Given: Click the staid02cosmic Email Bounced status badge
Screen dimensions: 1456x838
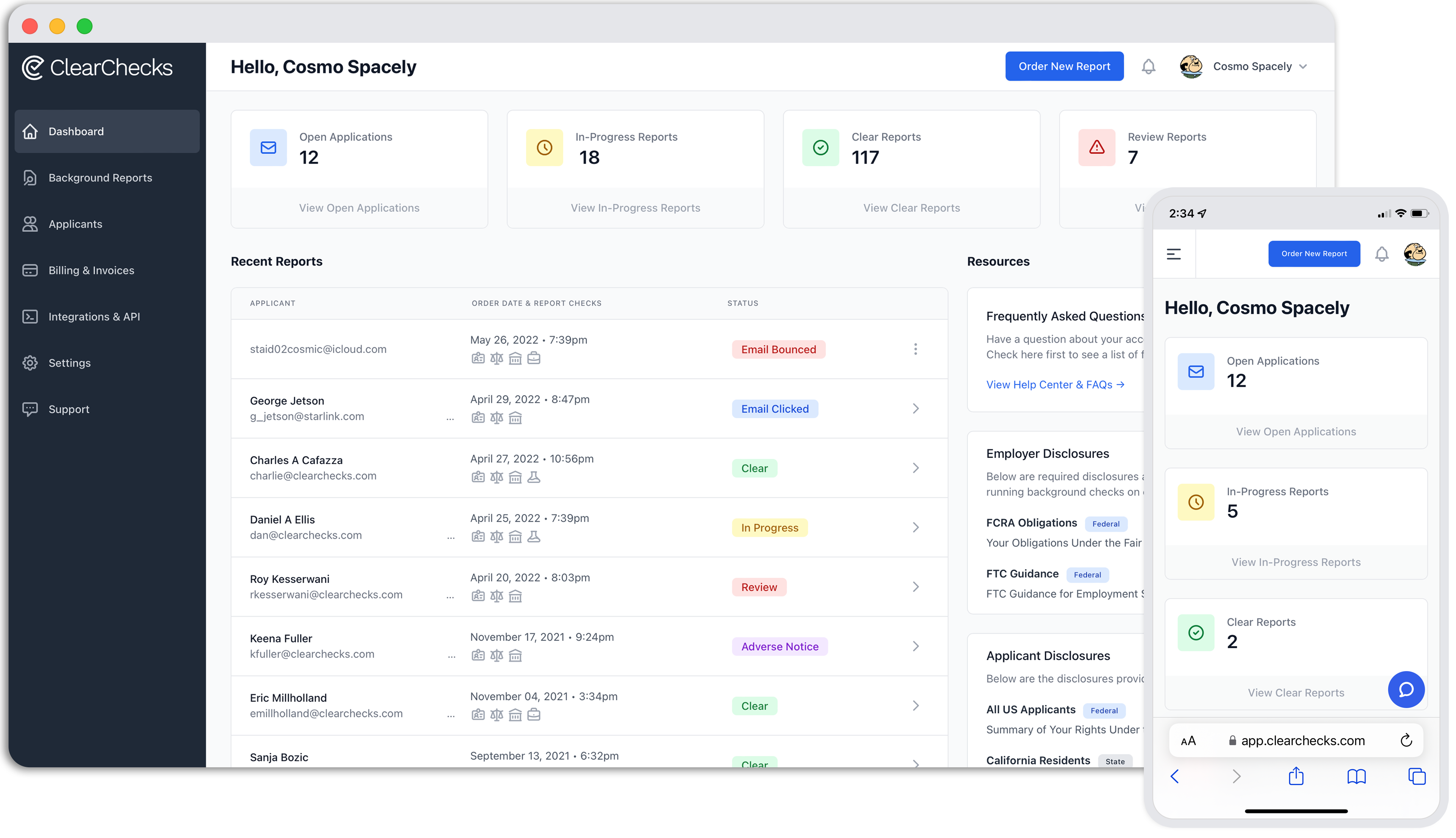Looking at the screenshot, I should click(x=778, y=349).
